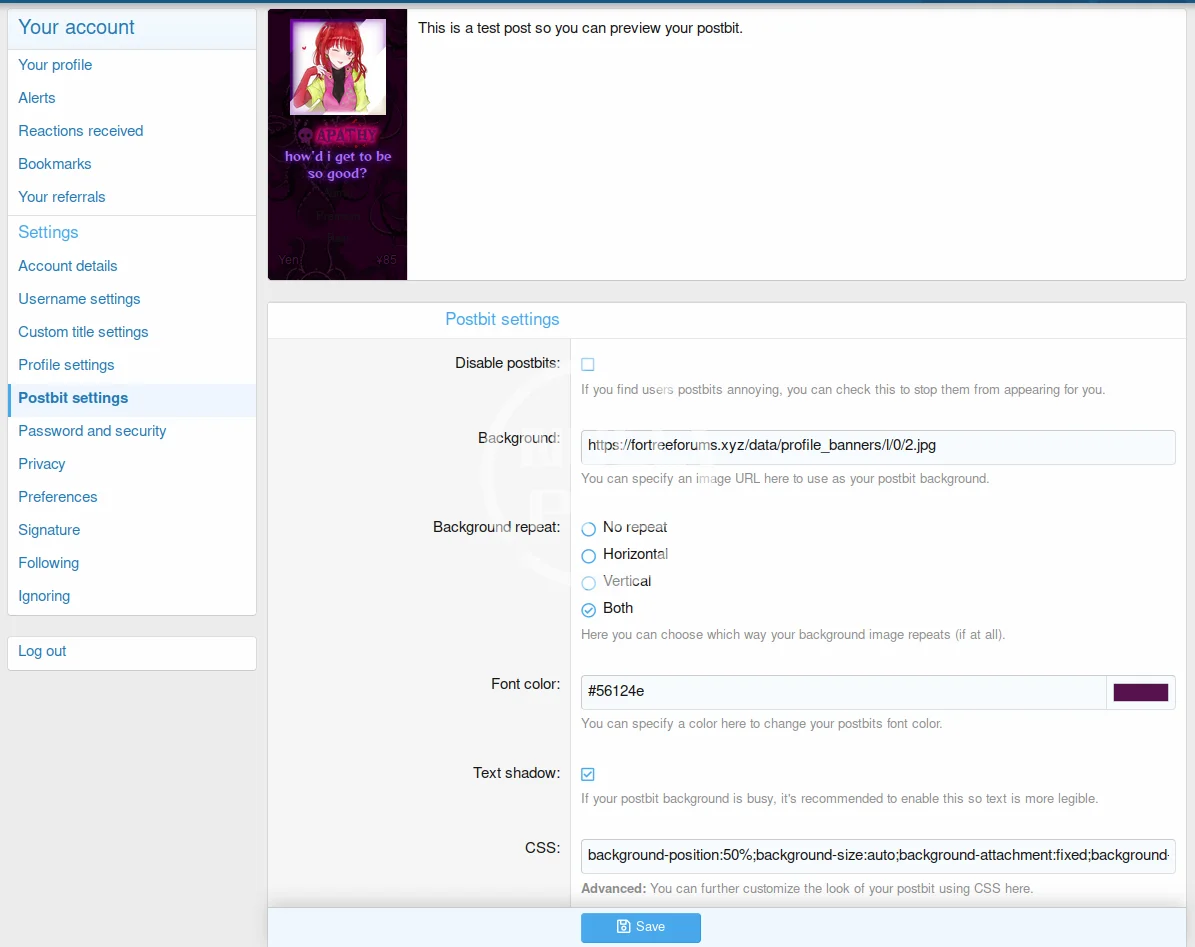Screen dimensions: 1195x947
Task: Toggle the Text shadow checkbox
Action: pyautogui.click(x=588, y=774)
